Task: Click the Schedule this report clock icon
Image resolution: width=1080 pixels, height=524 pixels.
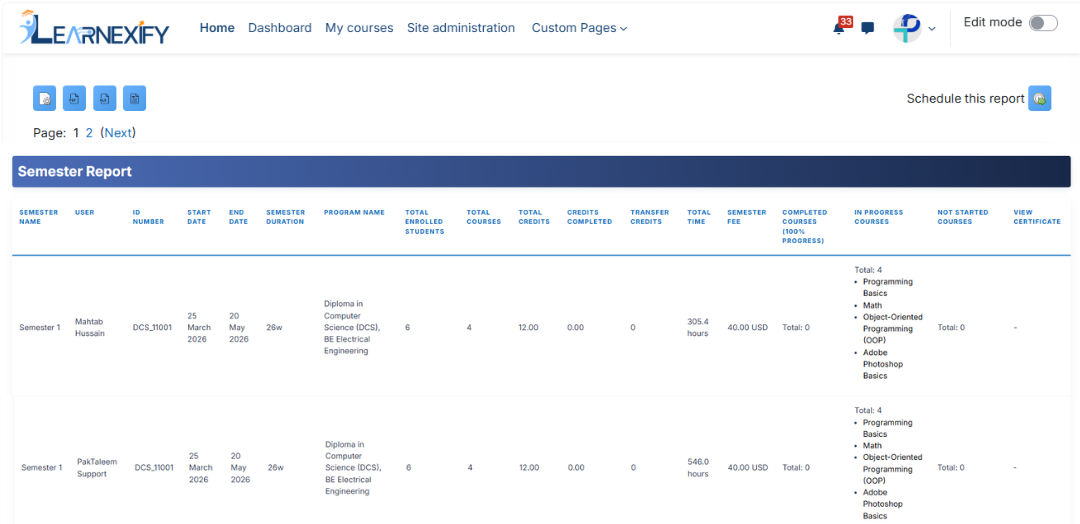Action: (x=1040, y=98)
